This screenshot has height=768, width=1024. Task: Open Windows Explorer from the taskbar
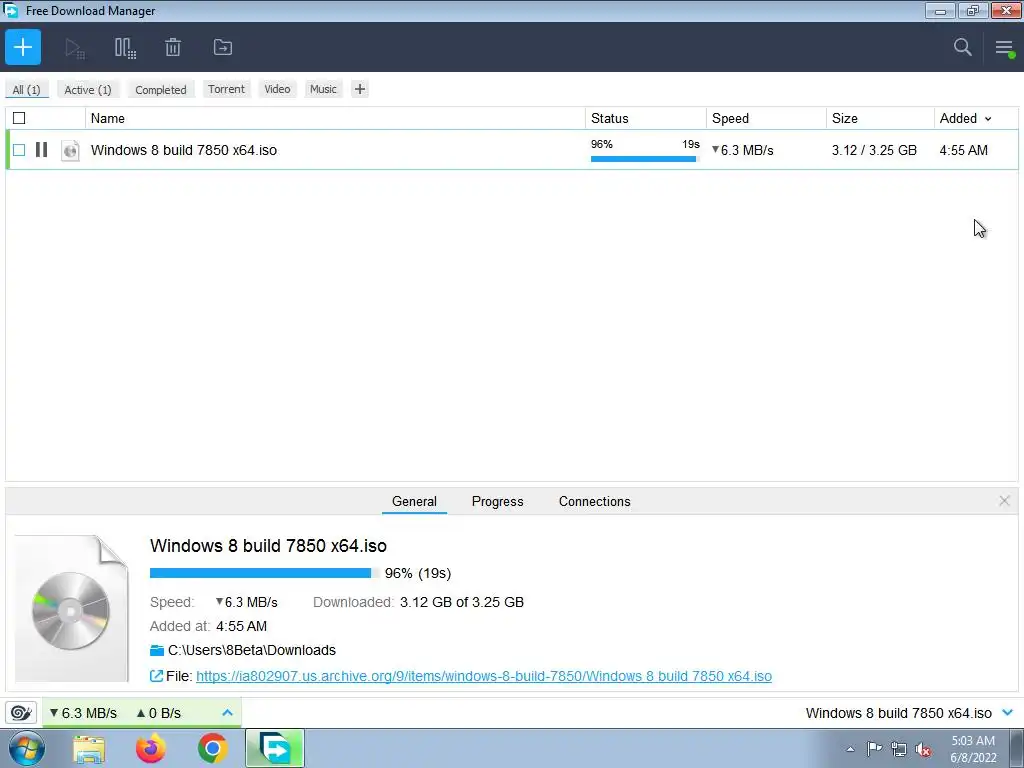click(x=89, y=749)
